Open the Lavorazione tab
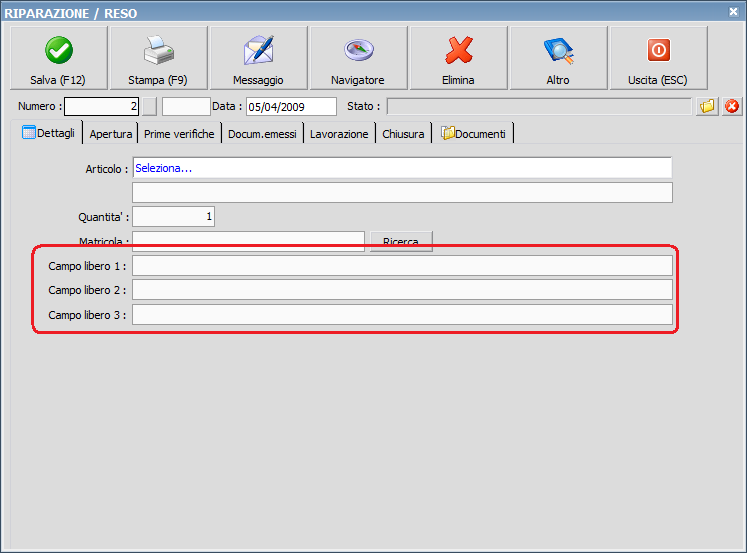 339,134
